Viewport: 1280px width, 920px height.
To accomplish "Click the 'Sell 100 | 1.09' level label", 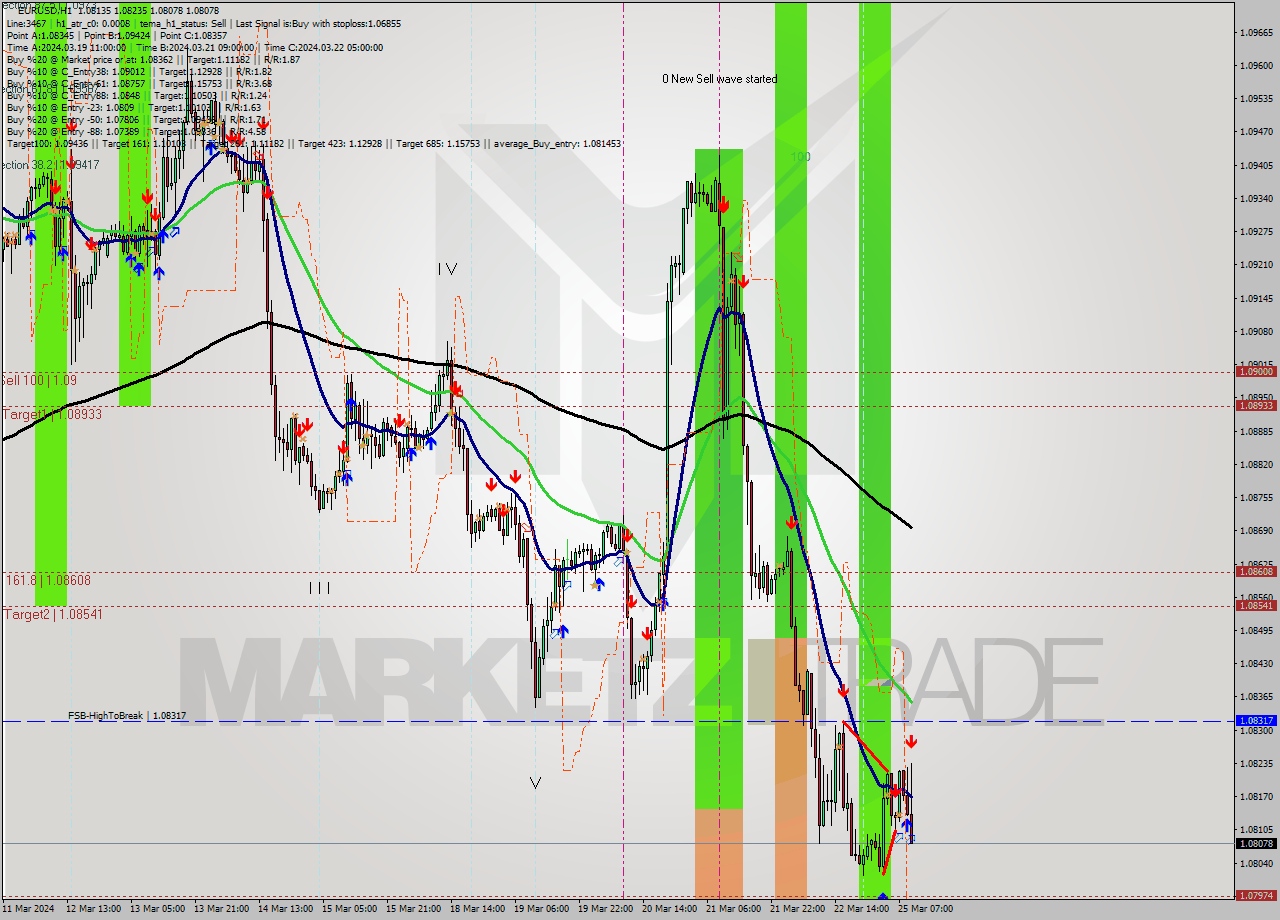I will pyautogui.click(x=38, y=381).
